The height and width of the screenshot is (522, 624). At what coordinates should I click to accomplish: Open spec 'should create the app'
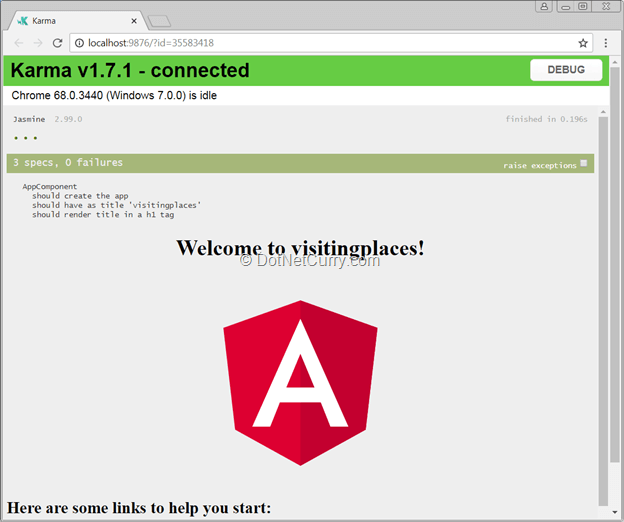[80, 196]
